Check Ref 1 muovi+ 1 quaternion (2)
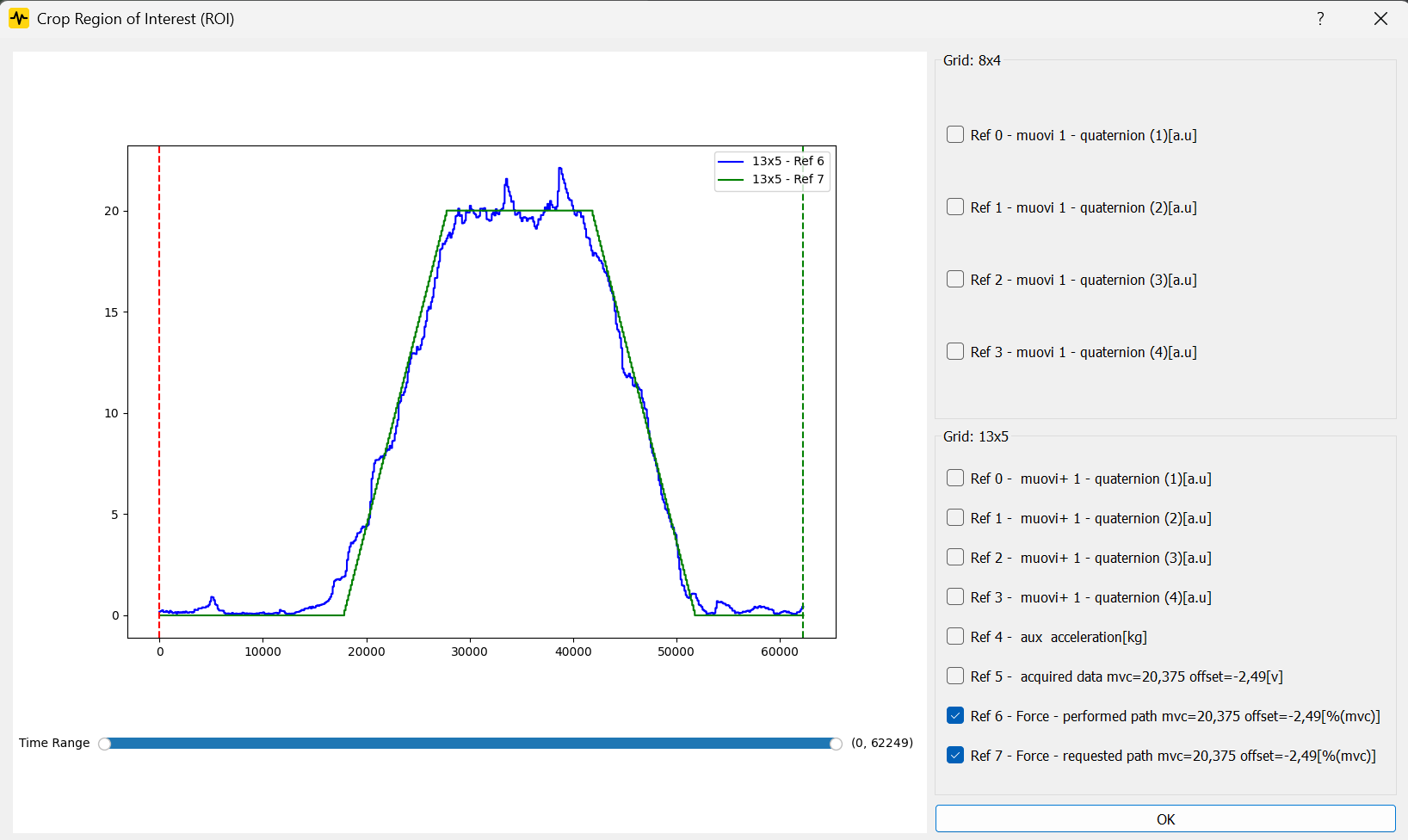1408x840 pixels. click(955, 517)
